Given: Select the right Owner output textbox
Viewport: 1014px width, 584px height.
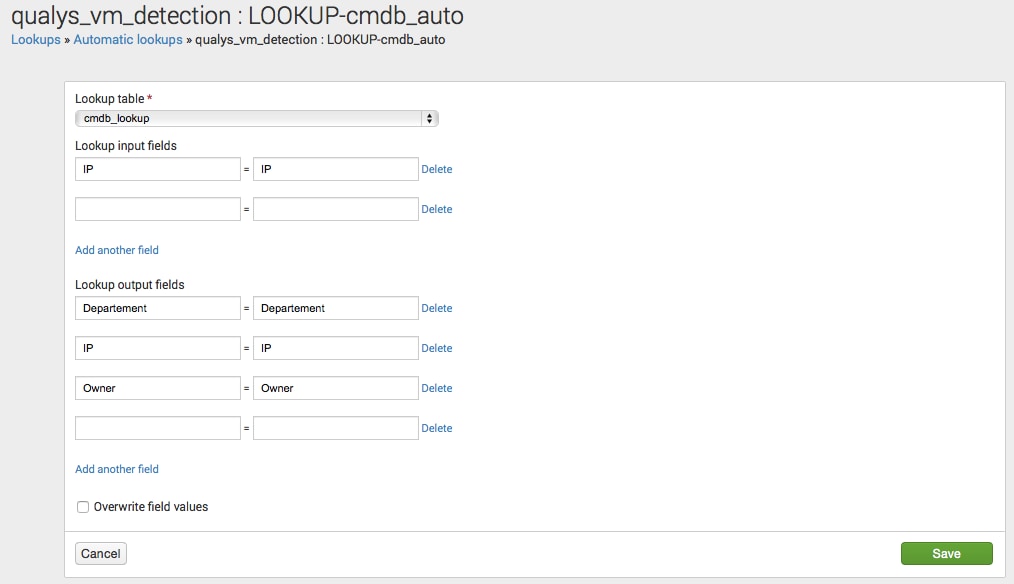Looking at the screenshot, I should click(335, 388).
